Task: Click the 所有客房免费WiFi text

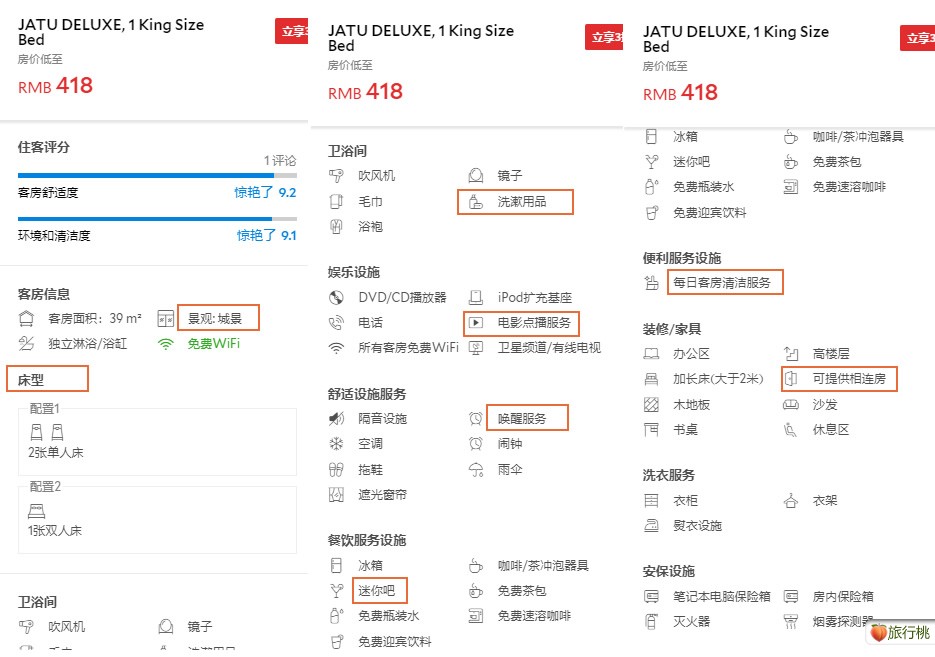Action: [408, 348]
